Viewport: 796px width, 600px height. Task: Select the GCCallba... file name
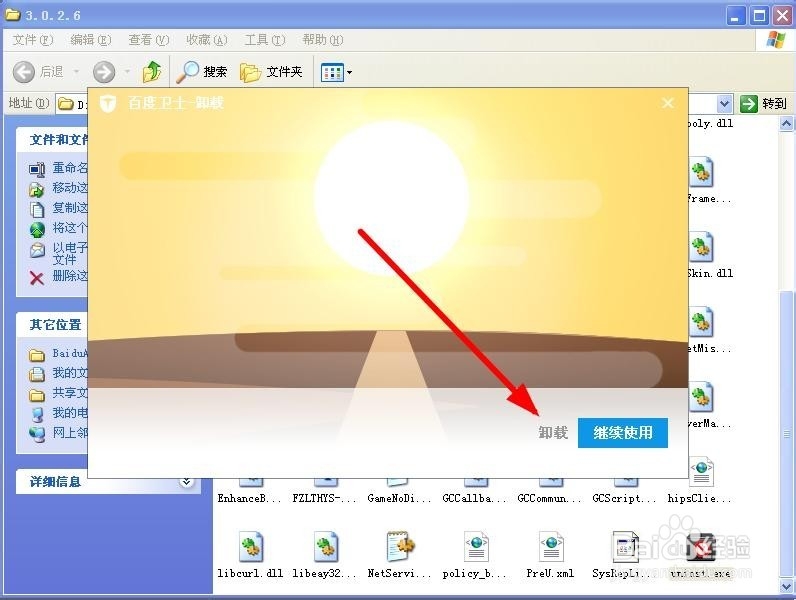pos(475,498)
